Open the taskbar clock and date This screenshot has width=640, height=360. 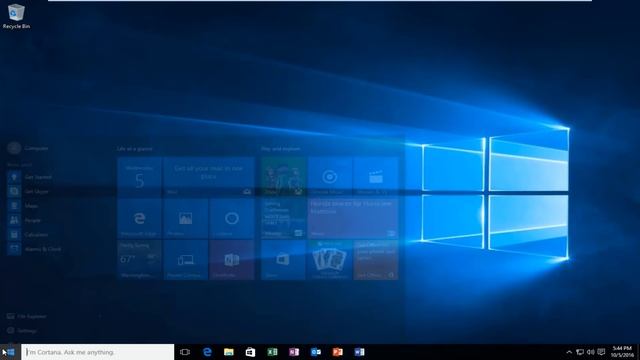(x=622, y=351)
